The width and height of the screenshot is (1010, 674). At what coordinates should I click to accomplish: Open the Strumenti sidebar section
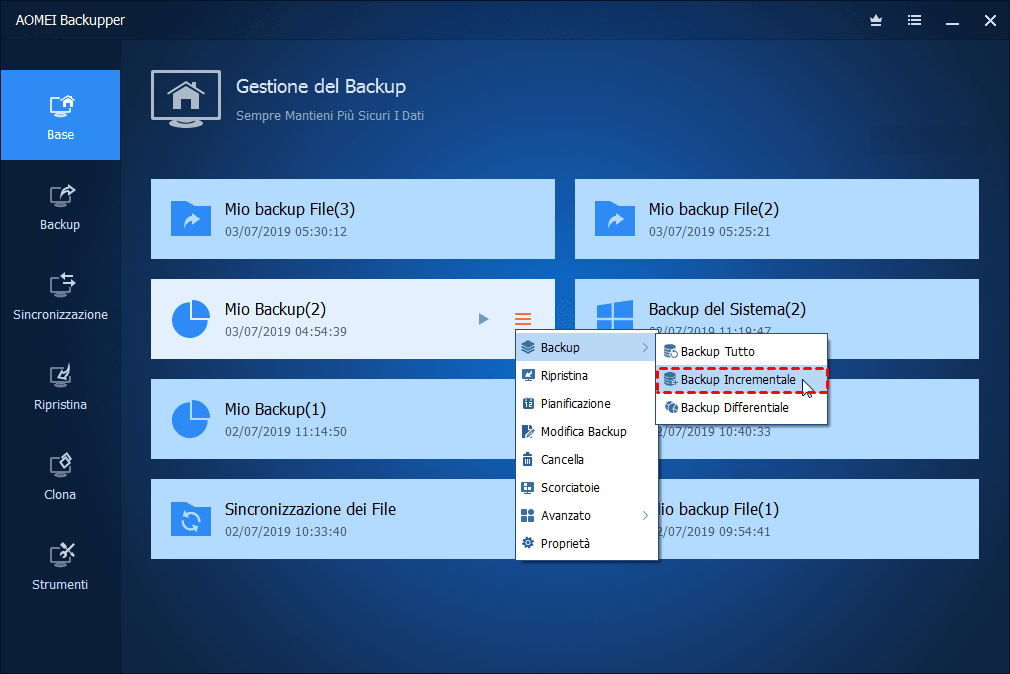61,567
